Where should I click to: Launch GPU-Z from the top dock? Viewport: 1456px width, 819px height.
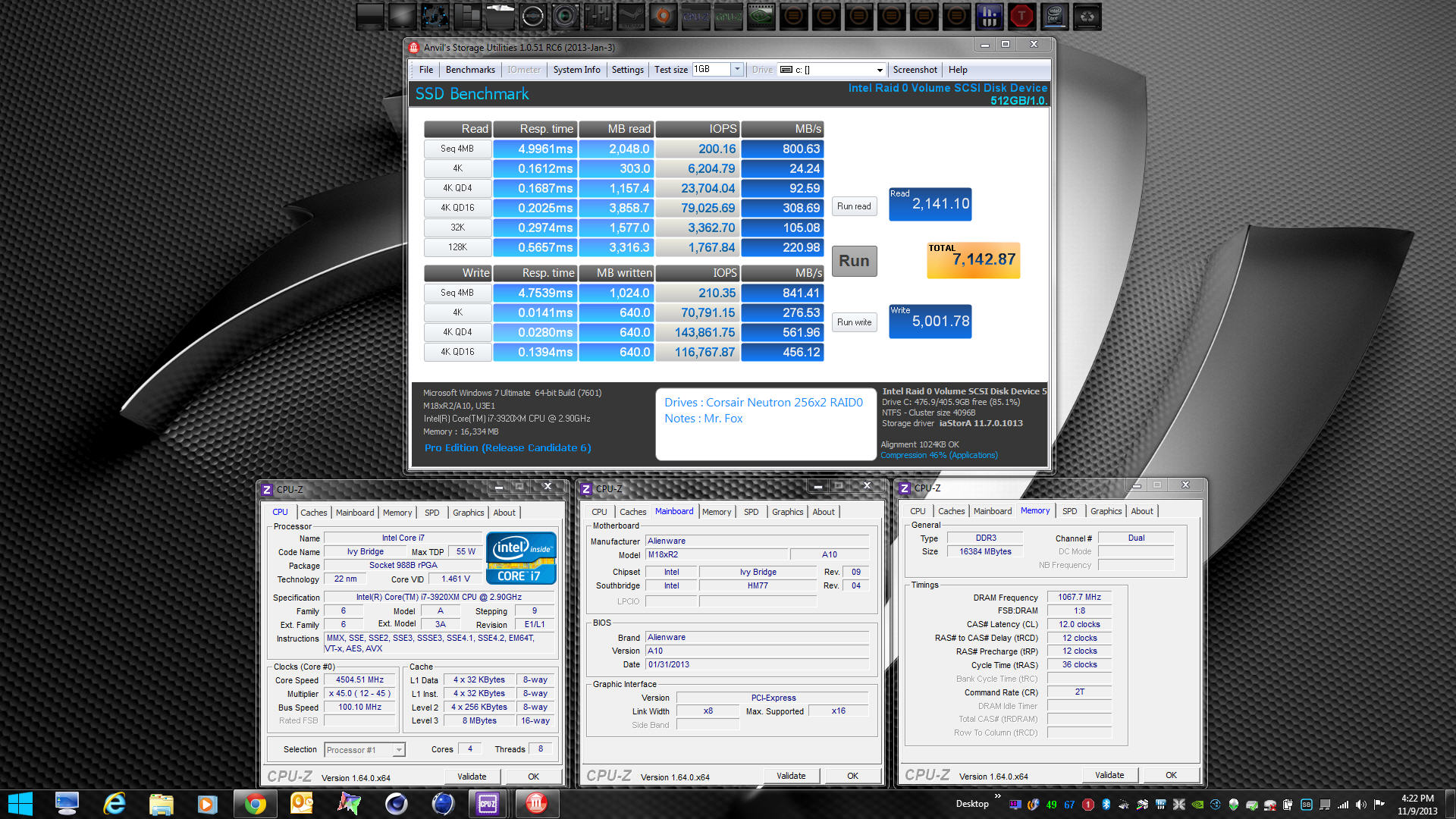pos(728,17)
